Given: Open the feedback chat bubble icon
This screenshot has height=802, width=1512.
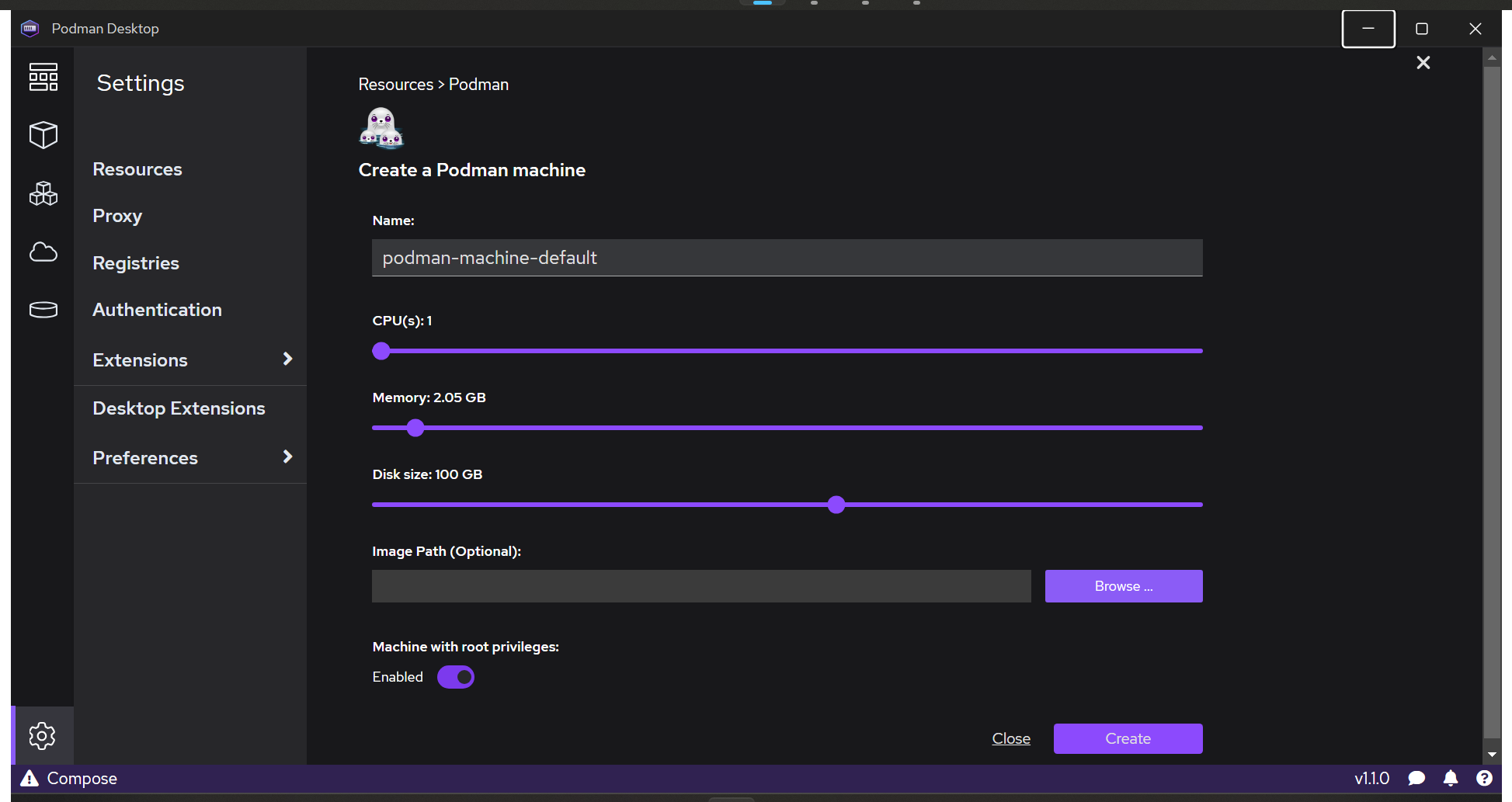Looking at the screenshot, I should click(1416, 778).
